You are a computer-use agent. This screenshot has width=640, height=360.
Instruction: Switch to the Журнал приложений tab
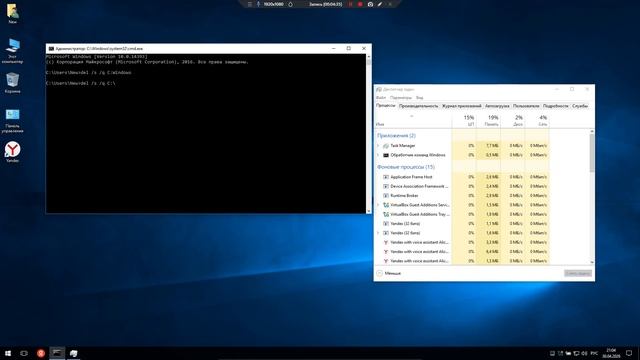pos(462,106)
